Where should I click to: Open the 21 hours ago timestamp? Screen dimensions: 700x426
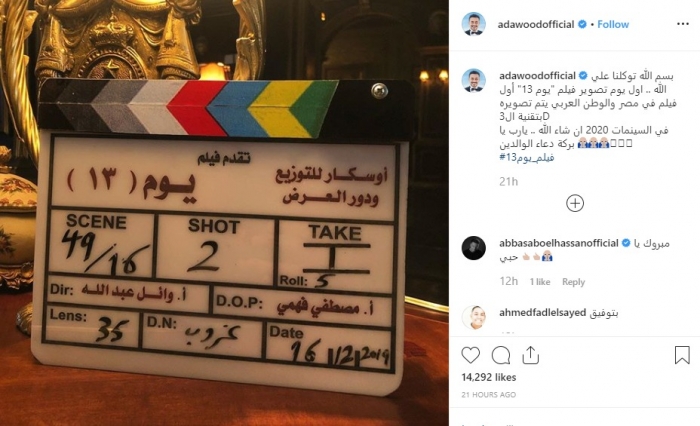click(x=488, y=395)
